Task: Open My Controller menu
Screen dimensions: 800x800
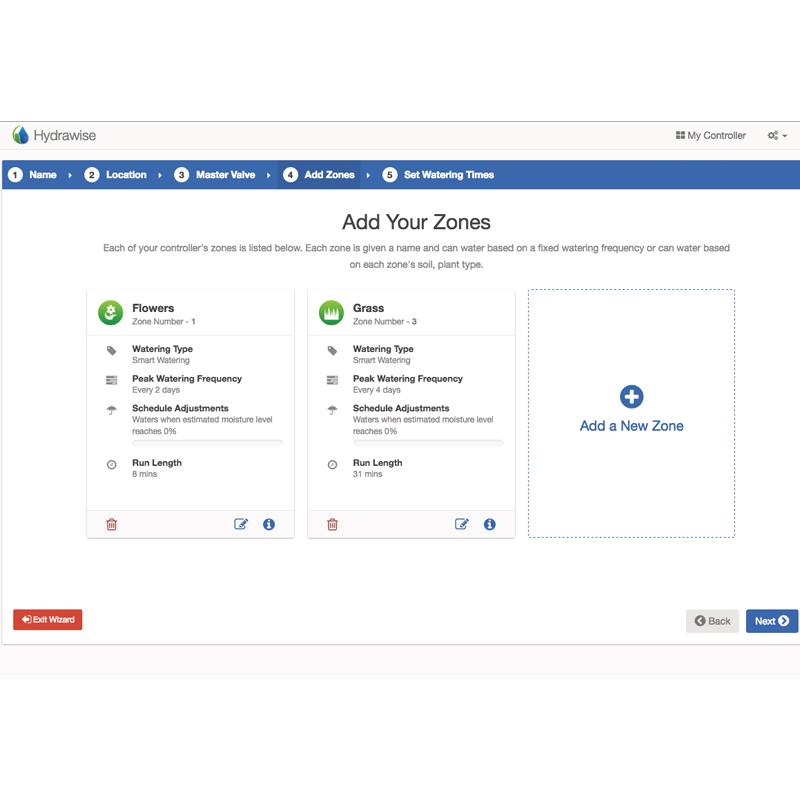Action: pyautogui.click(x=711, y=136)
